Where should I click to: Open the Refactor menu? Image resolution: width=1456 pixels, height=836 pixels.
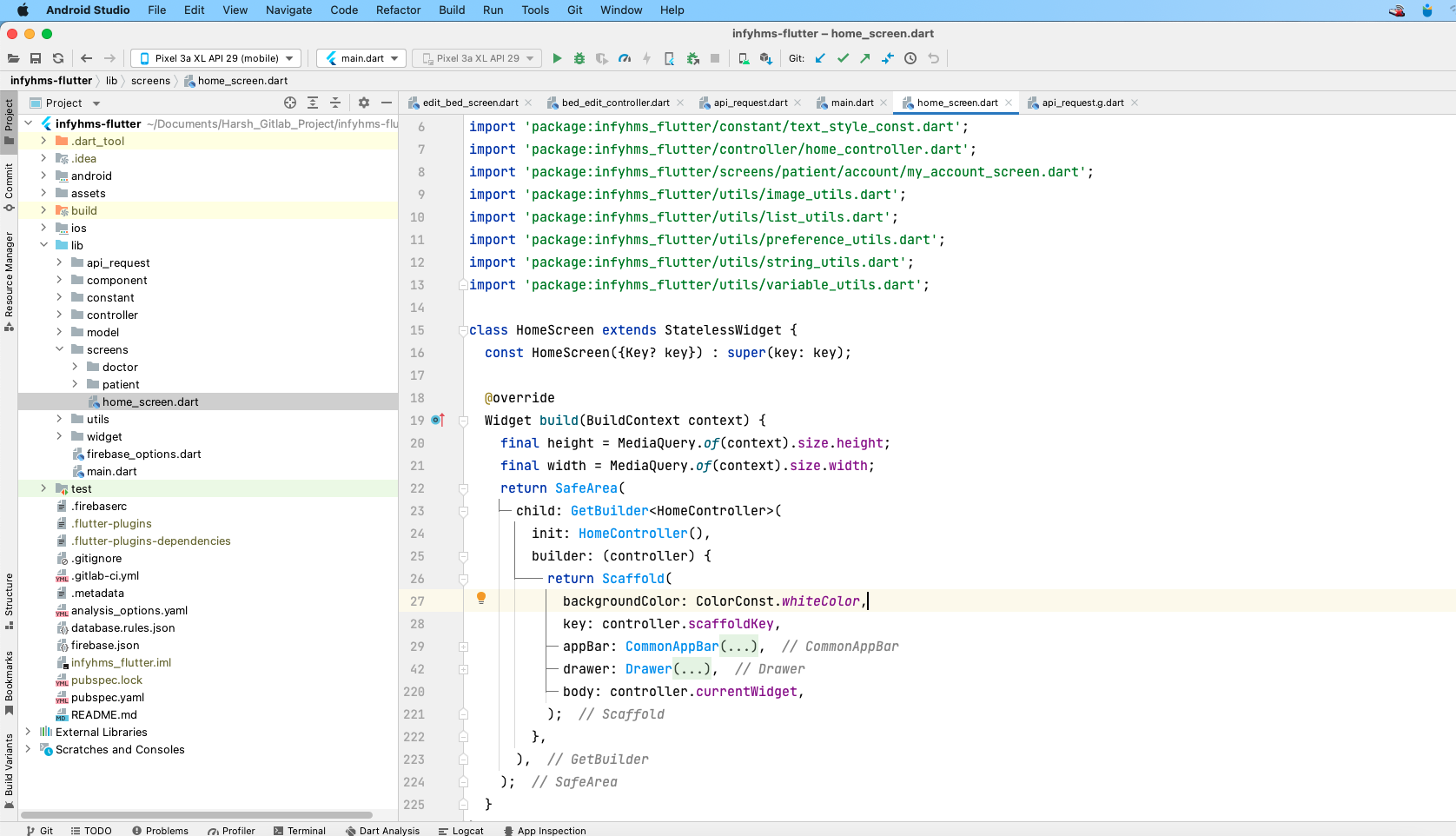pyautogui.click(x=398, y=10)
